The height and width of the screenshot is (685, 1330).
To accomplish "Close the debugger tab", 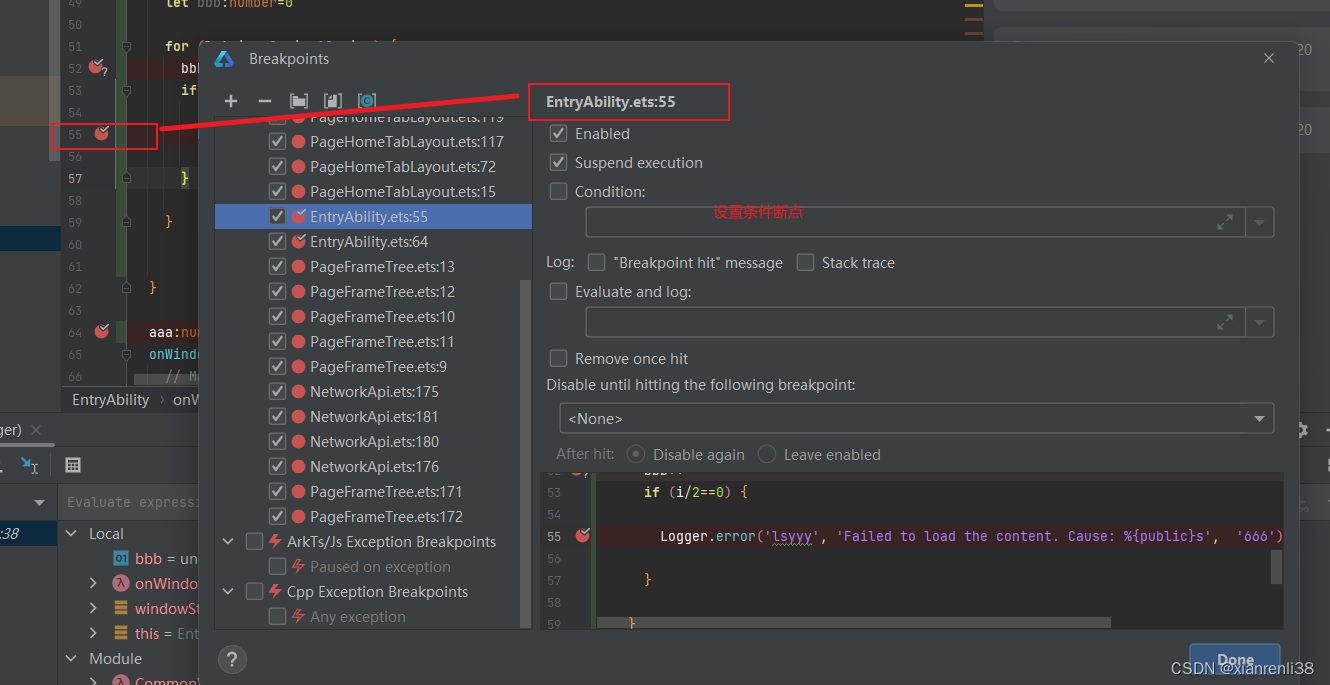I will tap(36, 430).
